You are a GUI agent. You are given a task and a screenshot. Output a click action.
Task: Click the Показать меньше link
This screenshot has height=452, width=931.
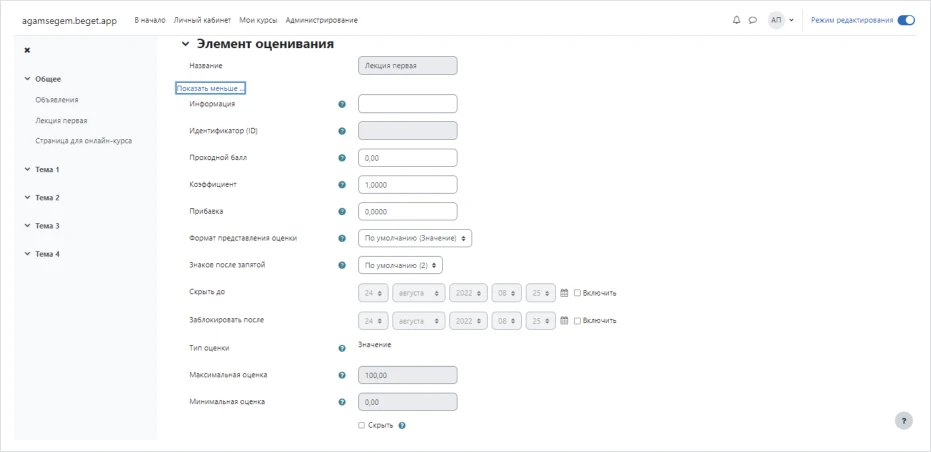210,88
